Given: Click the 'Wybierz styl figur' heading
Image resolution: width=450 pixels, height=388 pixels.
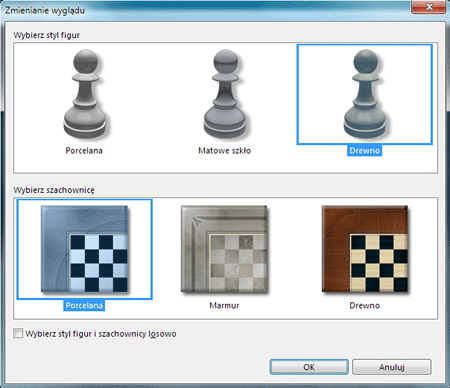Looking at the screenshot, I should click(x=47, y=35).
